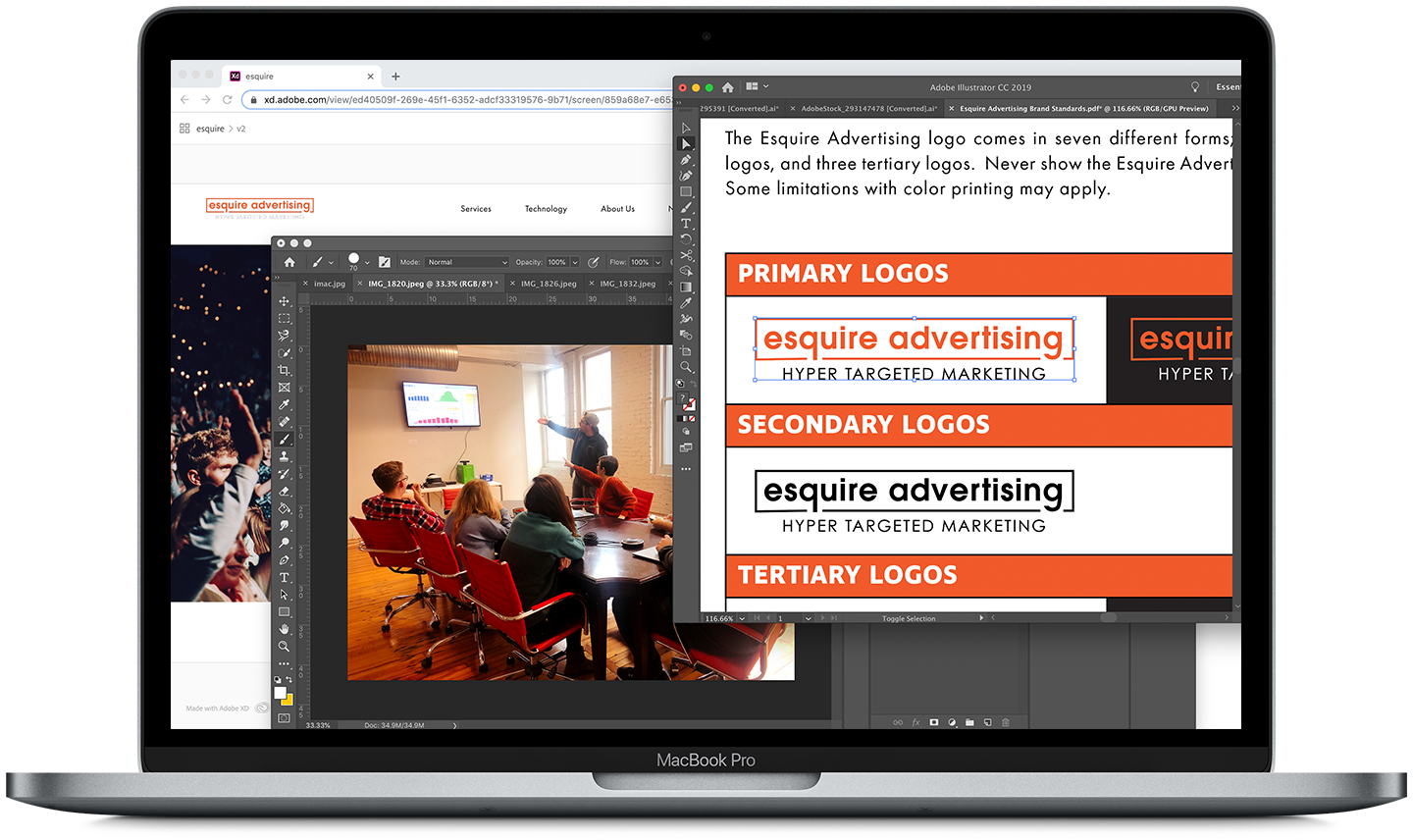Select the Zoom tool in Photoshop toolbar

pos(284,647)
